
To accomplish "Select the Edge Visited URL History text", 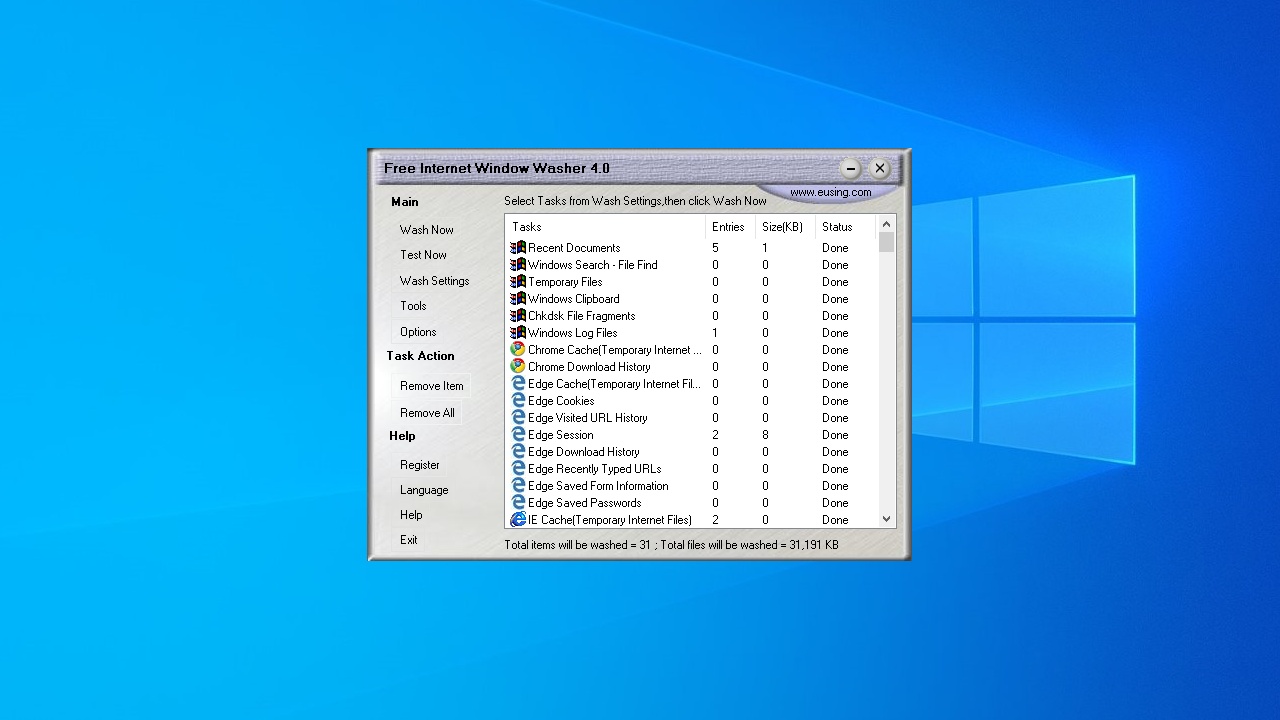I will [588, 418].
